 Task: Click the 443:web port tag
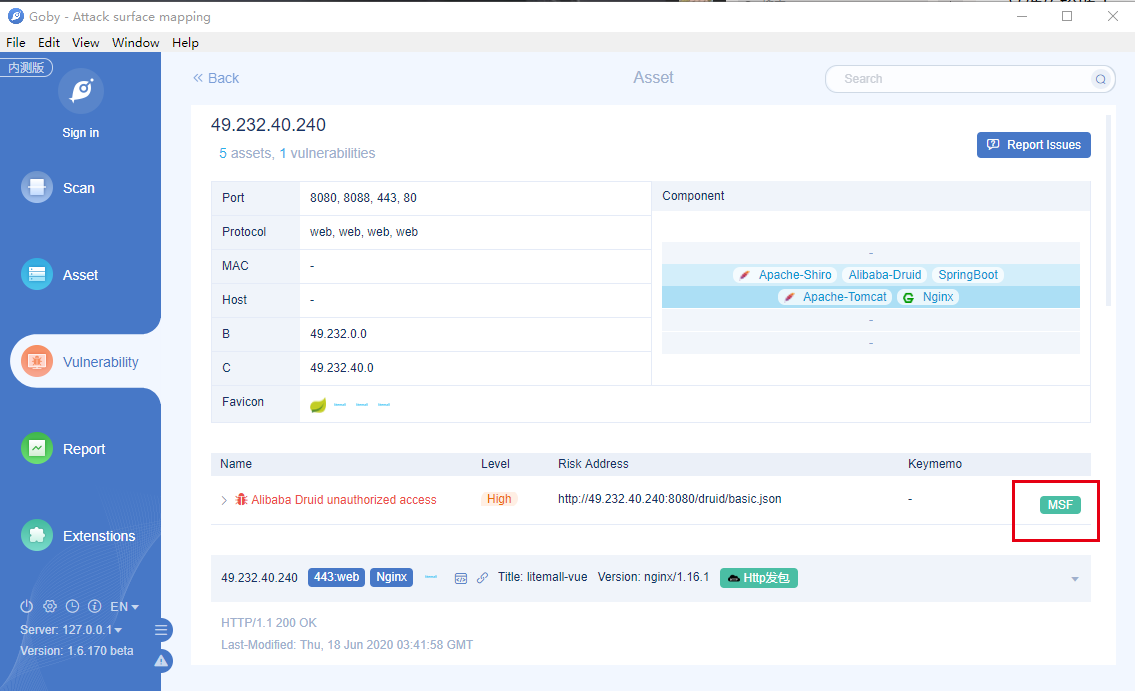[x=337, y=577]
